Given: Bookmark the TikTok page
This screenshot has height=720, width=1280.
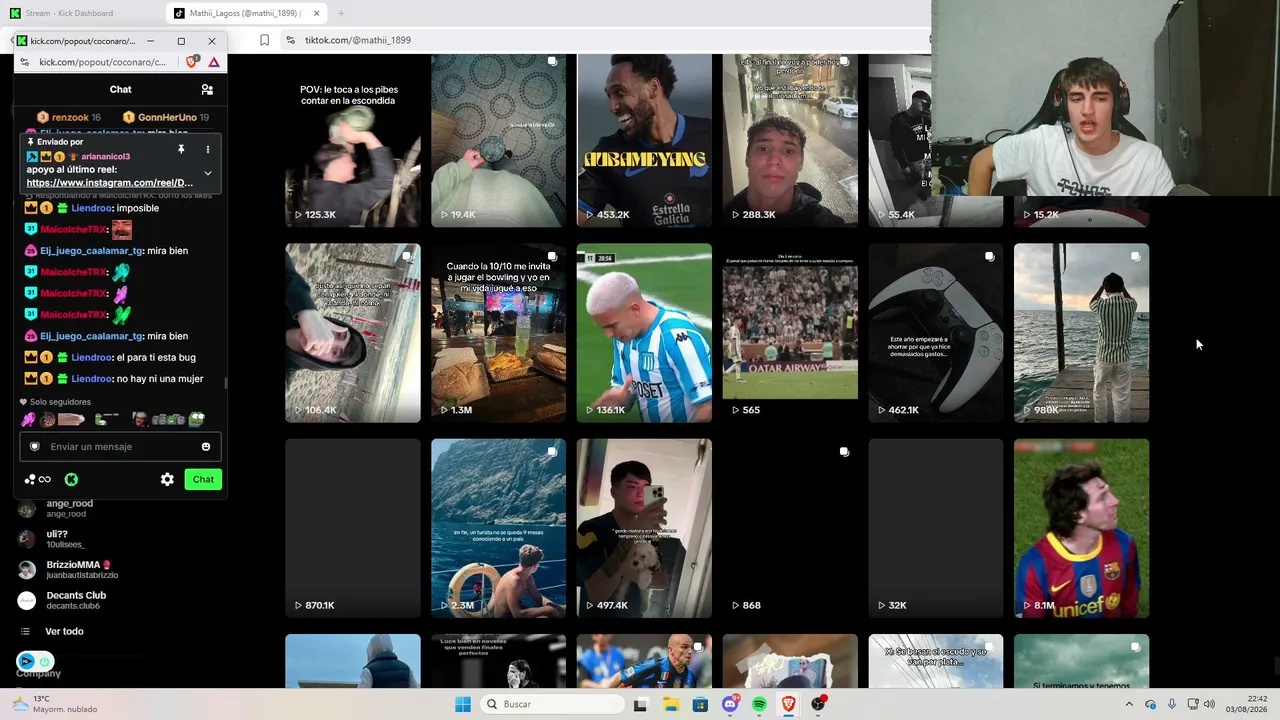Looking at the screenshot, I should tap(264, 40).
